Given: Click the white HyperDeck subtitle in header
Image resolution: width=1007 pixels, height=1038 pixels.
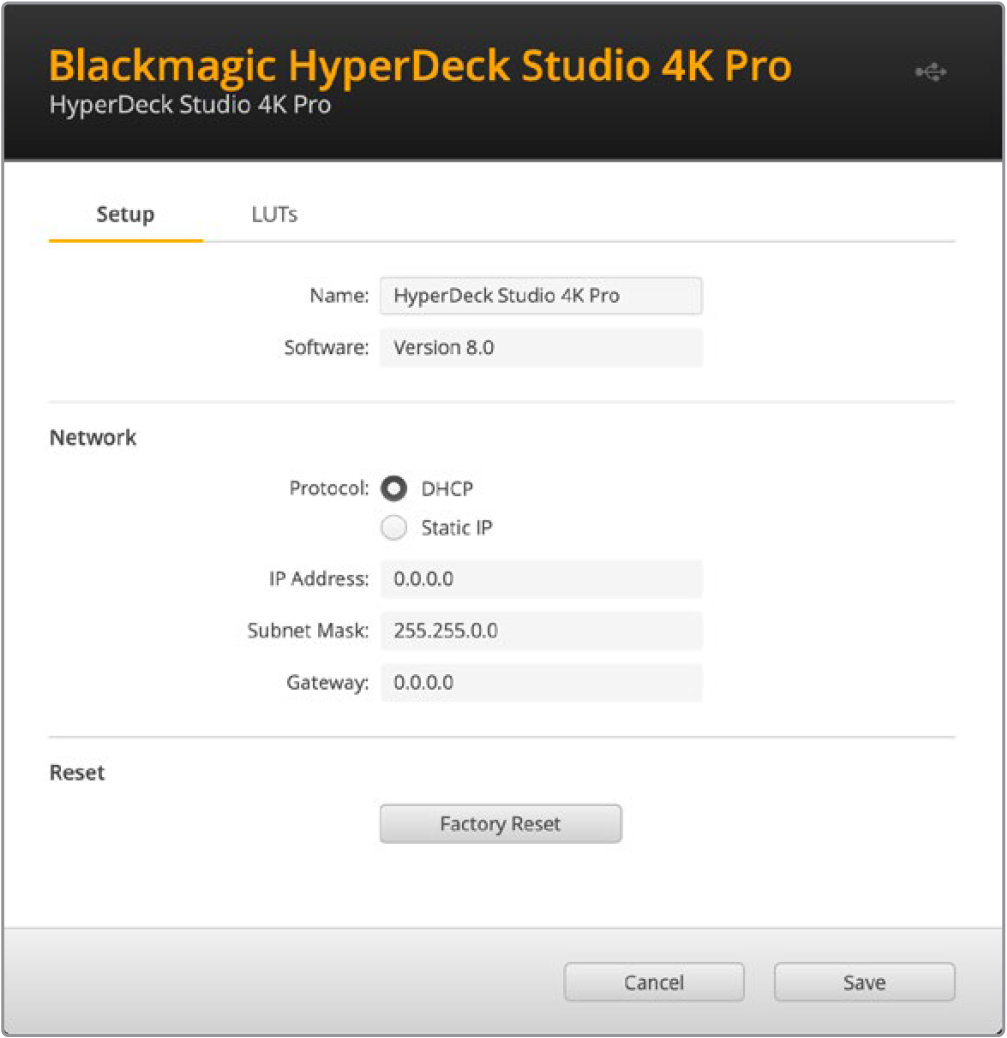Looking at the screenshot, I should tap(190, 105).
